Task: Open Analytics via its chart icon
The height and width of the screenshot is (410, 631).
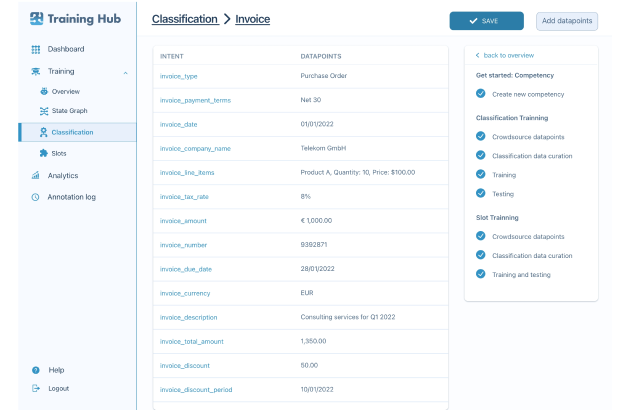Action: pyautogui.click(x=36, y=175)
